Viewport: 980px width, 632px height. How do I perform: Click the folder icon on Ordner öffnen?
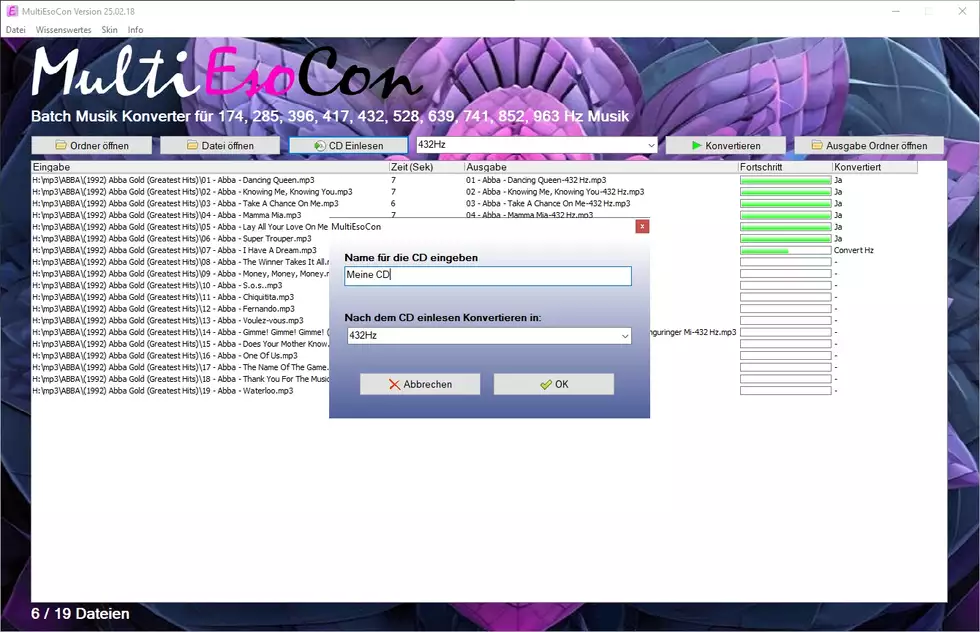[x=61, y=145]
